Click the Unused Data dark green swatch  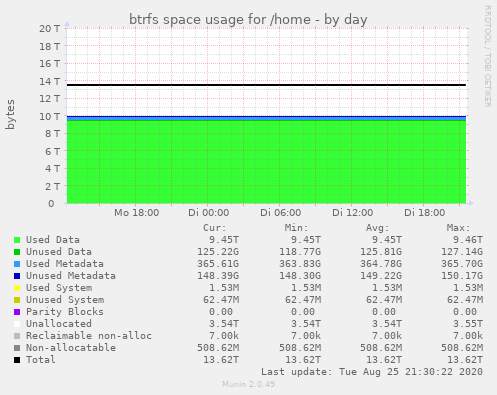tap(17, 252)
